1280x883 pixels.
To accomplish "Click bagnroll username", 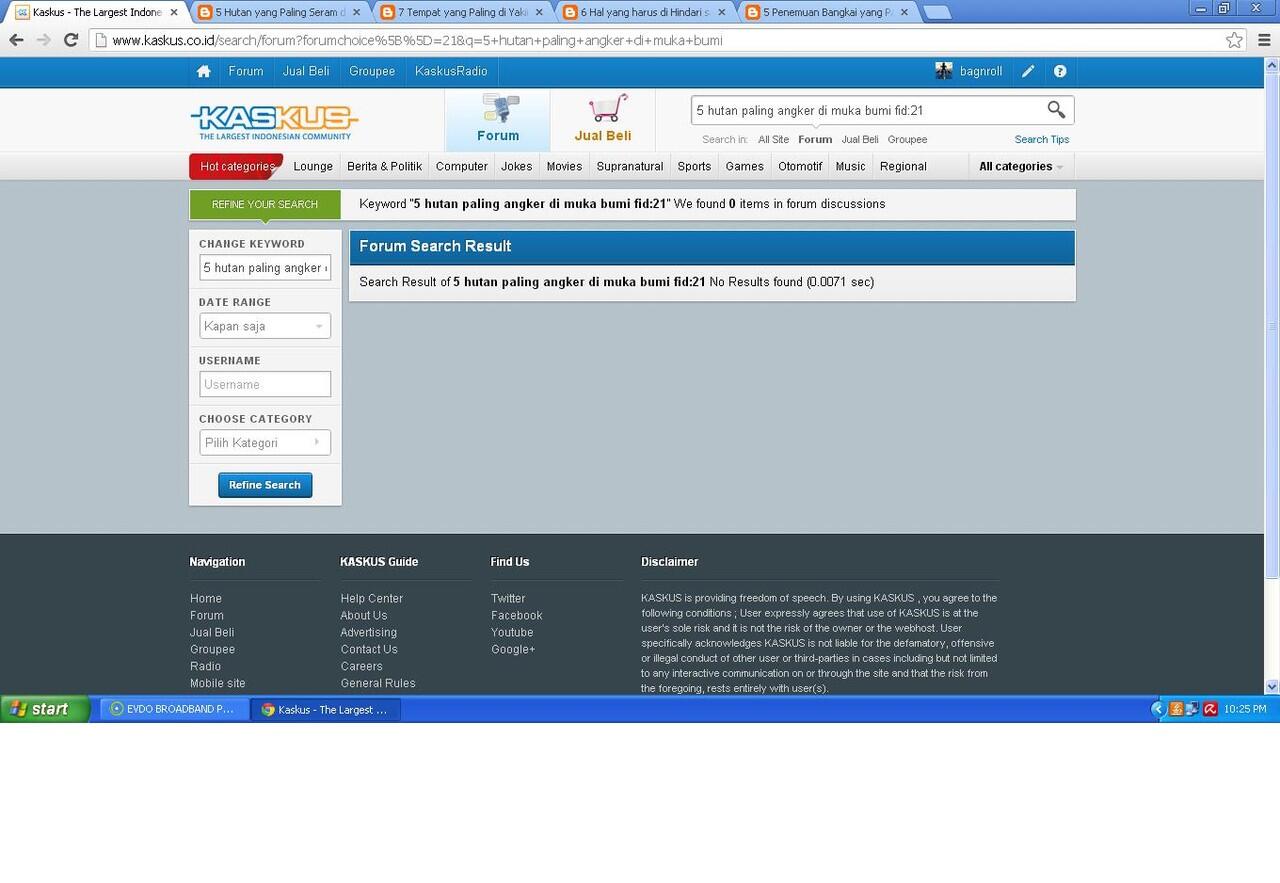I will click(981, 72).
